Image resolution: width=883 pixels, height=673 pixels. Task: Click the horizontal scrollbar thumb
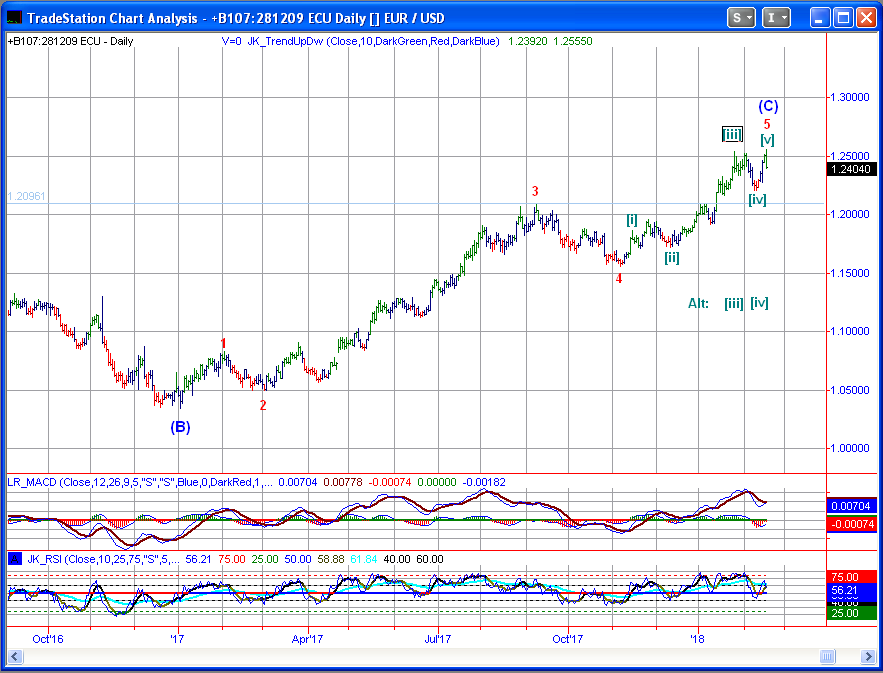point(827,656)
